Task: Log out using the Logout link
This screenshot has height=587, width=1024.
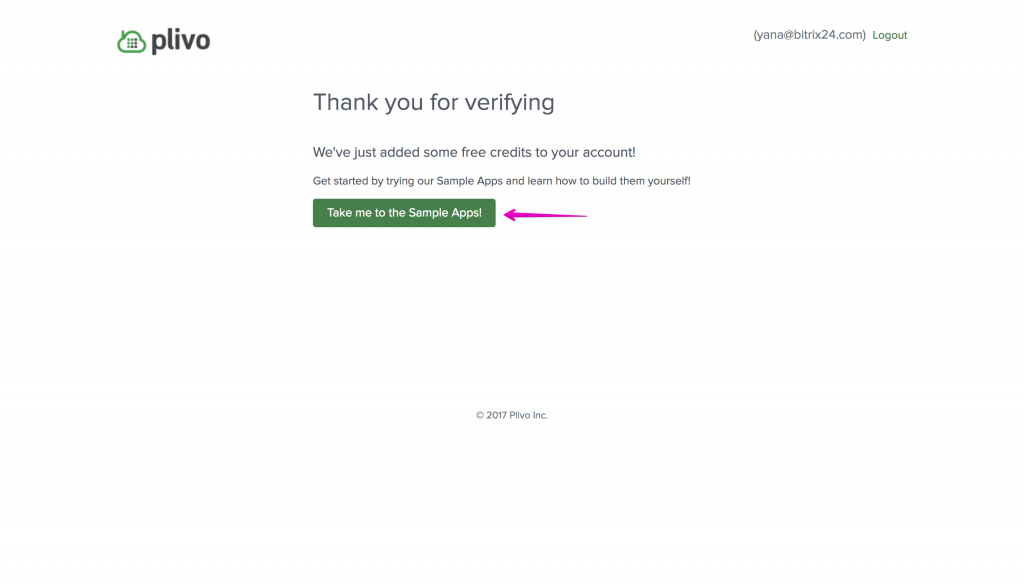Action: point(889,35)
